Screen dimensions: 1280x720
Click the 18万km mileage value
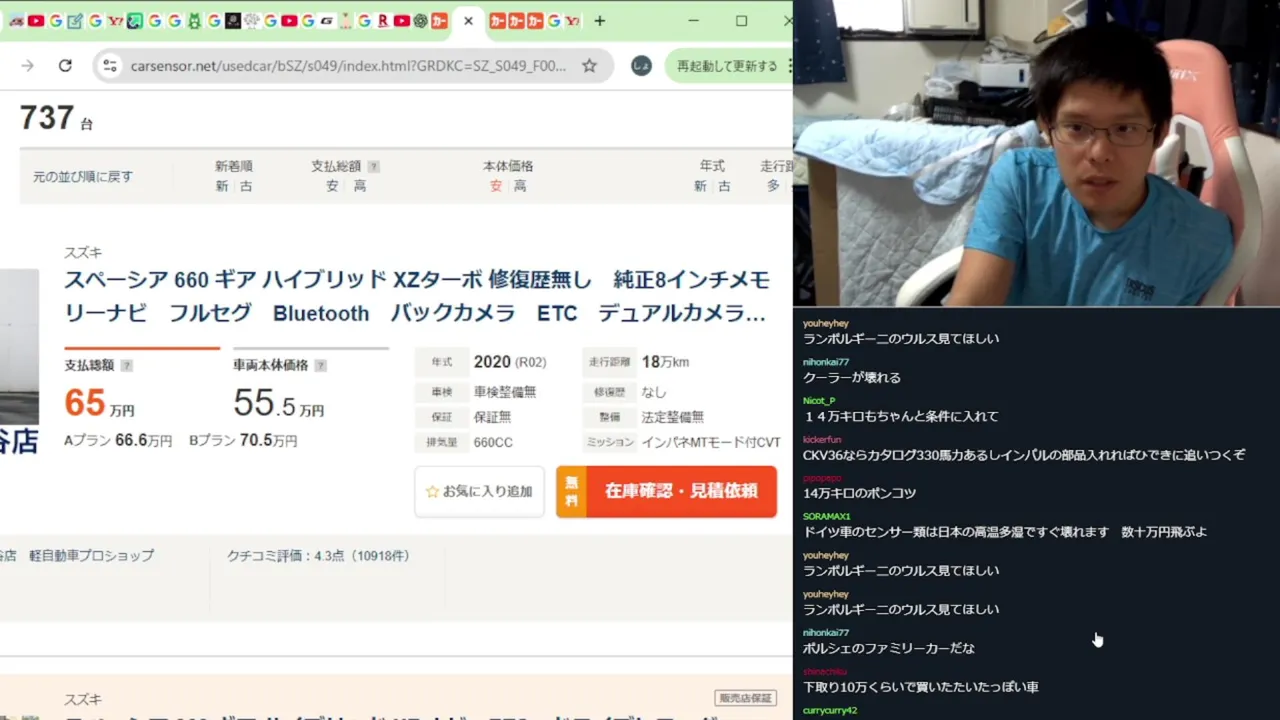(665, 362)
